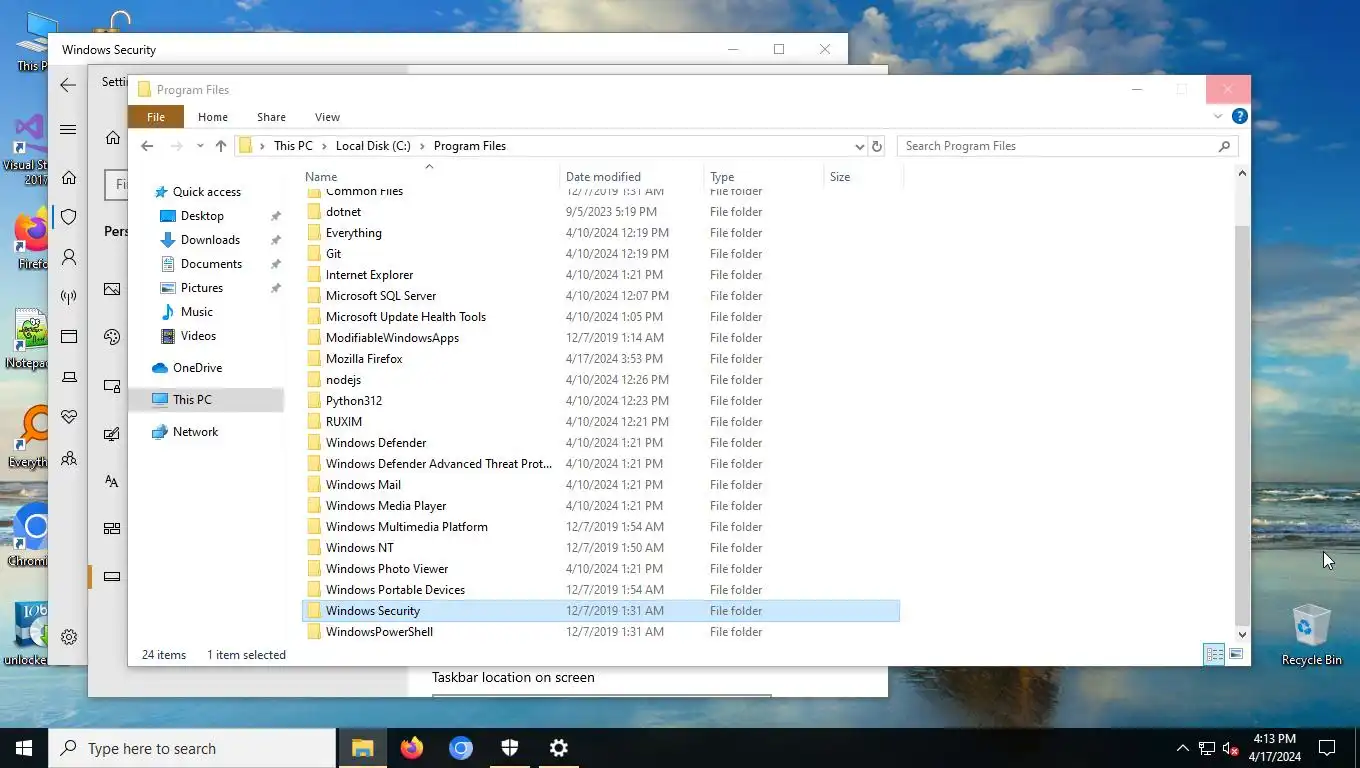
Task: Open the File ribbon tab
Action: click(x=156, y=117)
